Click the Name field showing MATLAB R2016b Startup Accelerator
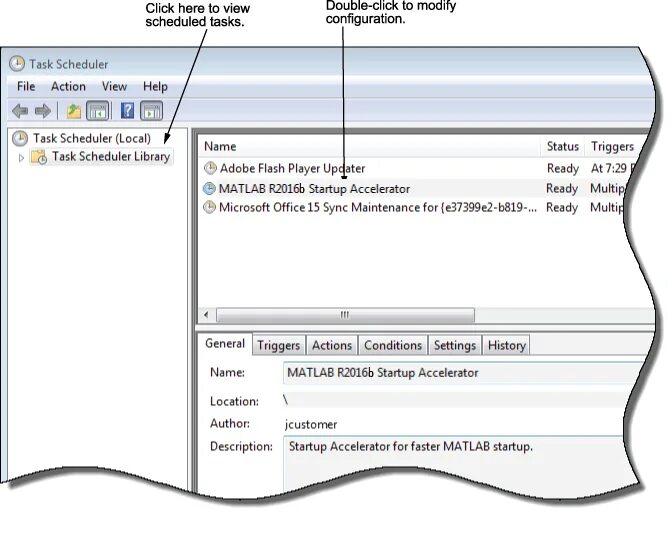672x533 pixels. [x=461, y=373]
